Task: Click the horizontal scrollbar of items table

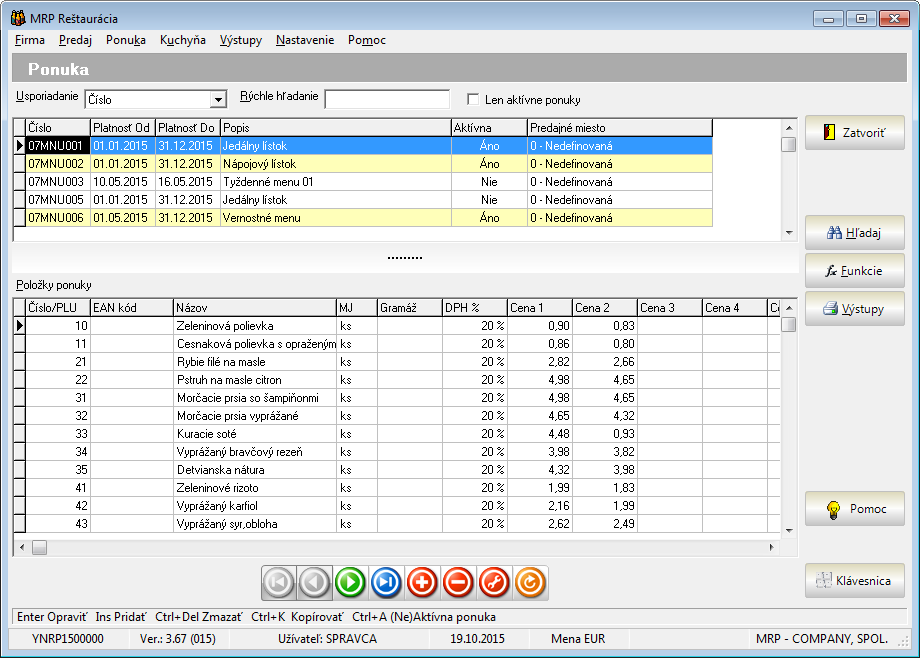Action: click(400, 547)
